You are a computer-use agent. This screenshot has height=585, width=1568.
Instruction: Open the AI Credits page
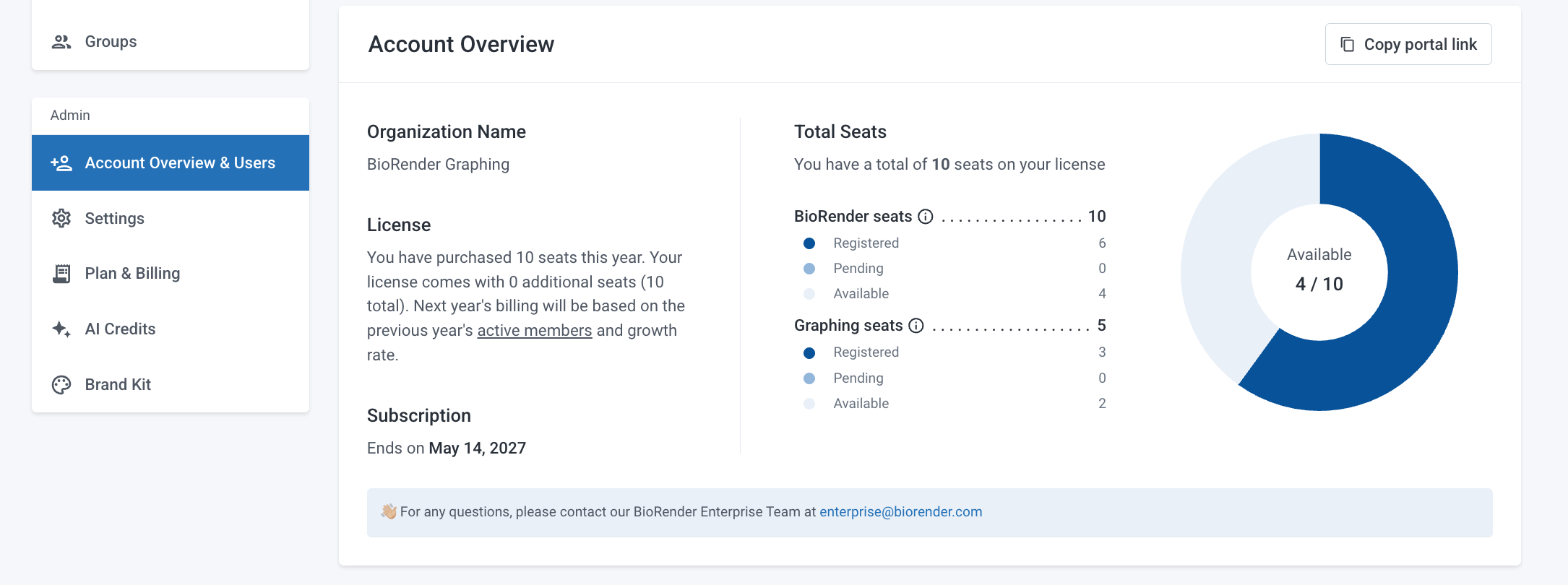(x=171, y=329)
